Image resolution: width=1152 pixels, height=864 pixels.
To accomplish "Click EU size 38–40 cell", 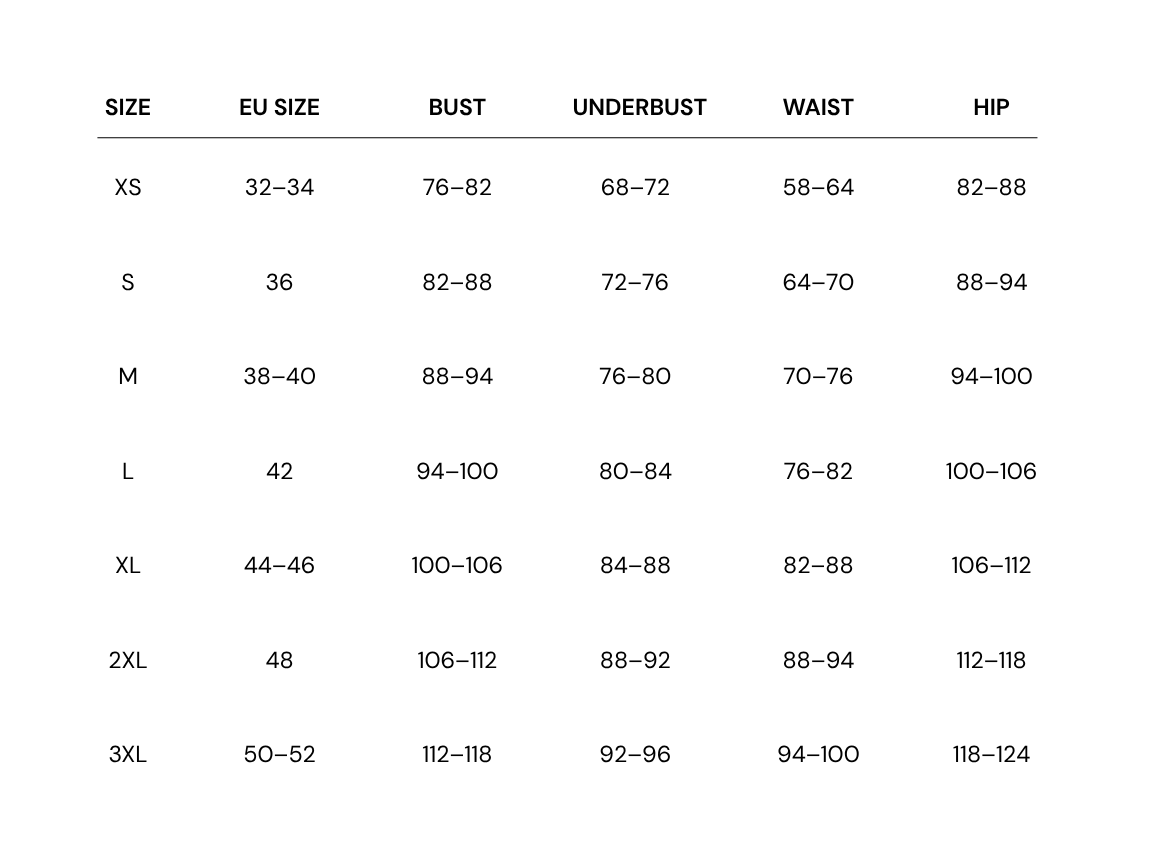I will [x=279, y=376].
